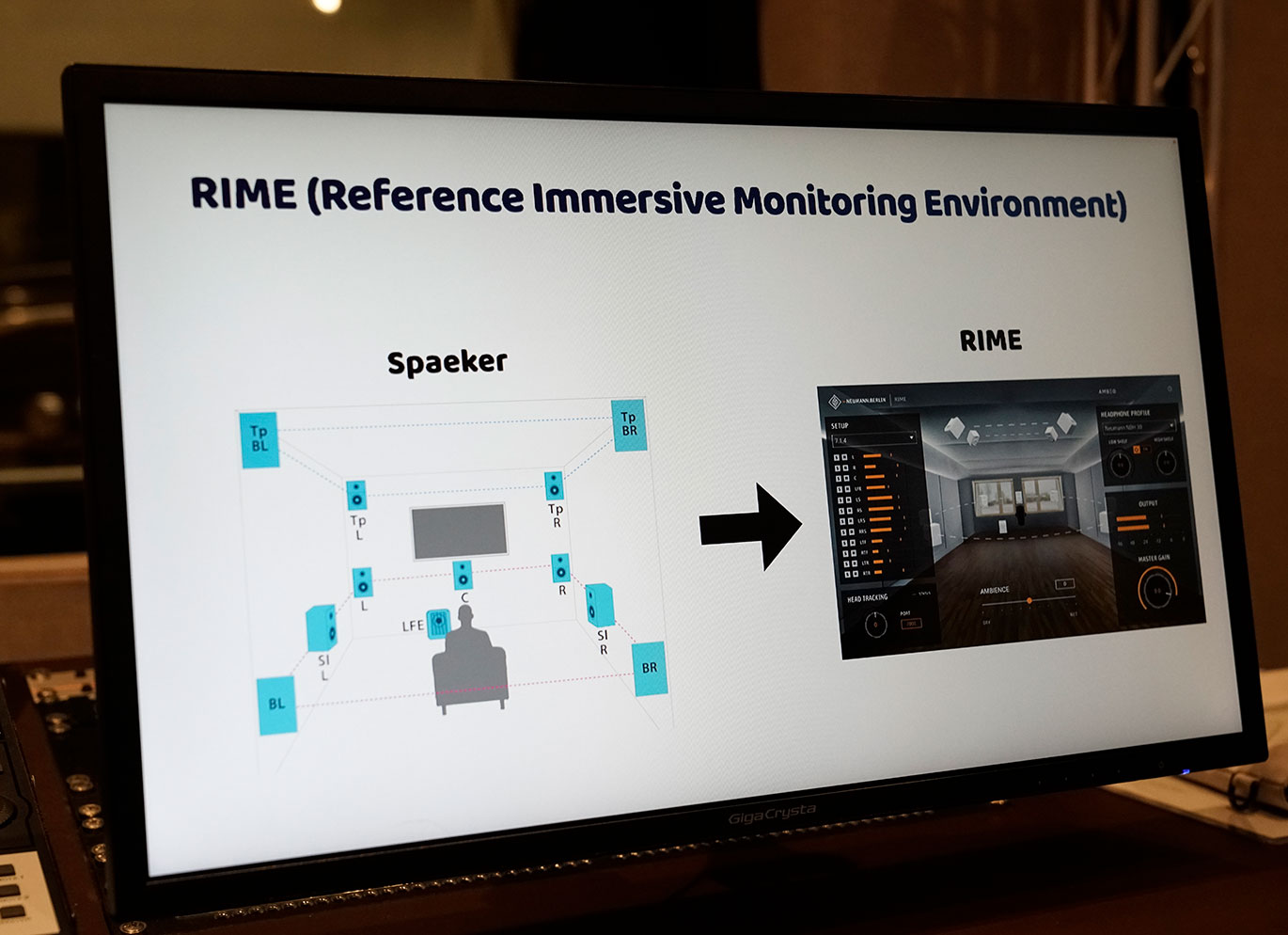Click the LFE subwoofer icon
The width and height of the screenshot is (1288, 935).
point(438,623)
